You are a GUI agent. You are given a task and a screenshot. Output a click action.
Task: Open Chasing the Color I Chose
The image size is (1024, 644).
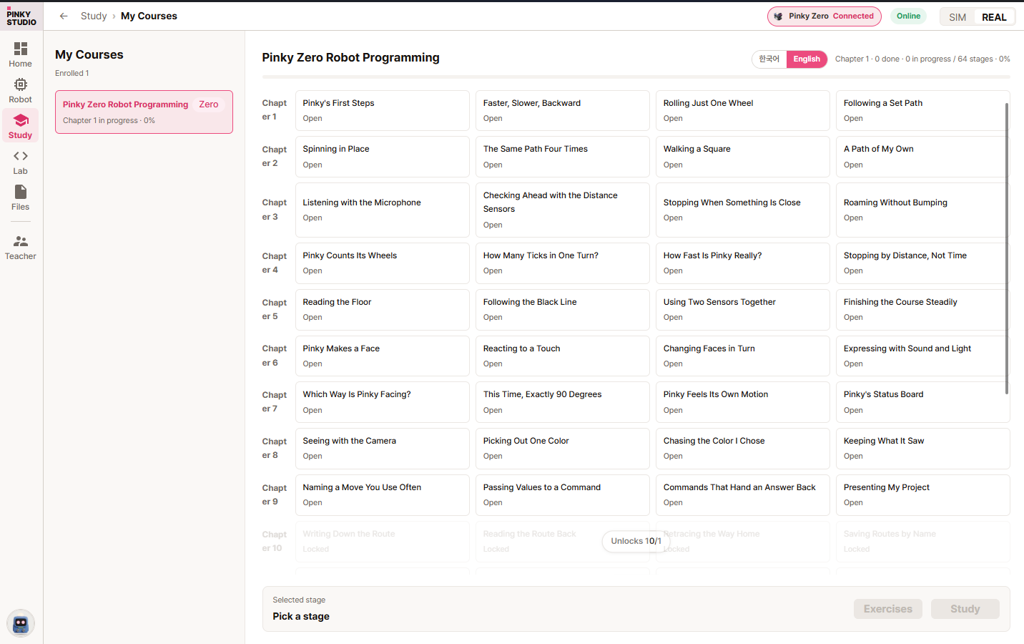point(743,448)
